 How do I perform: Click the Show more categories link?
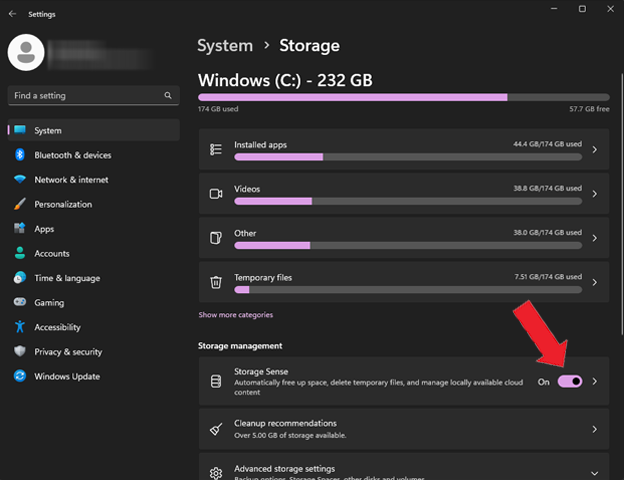(236, 315)
